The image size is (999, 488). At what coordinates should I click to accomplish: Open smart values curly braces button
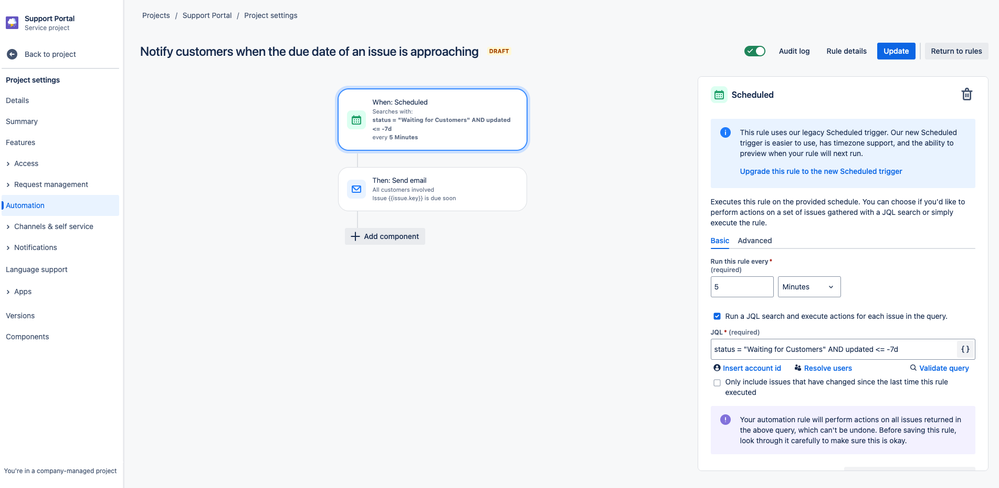pyautogui.click(x=965, y=349)
